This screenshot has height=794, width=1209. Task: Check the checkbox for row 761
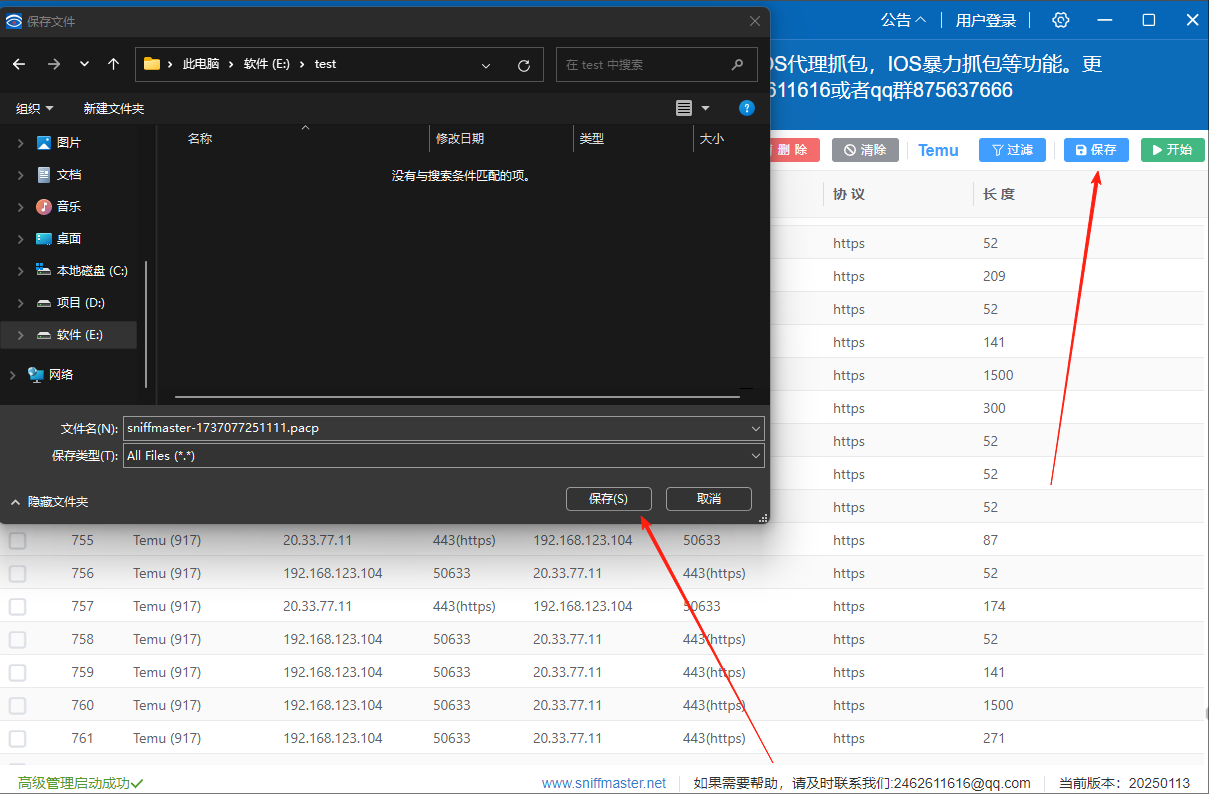point(18,739)
